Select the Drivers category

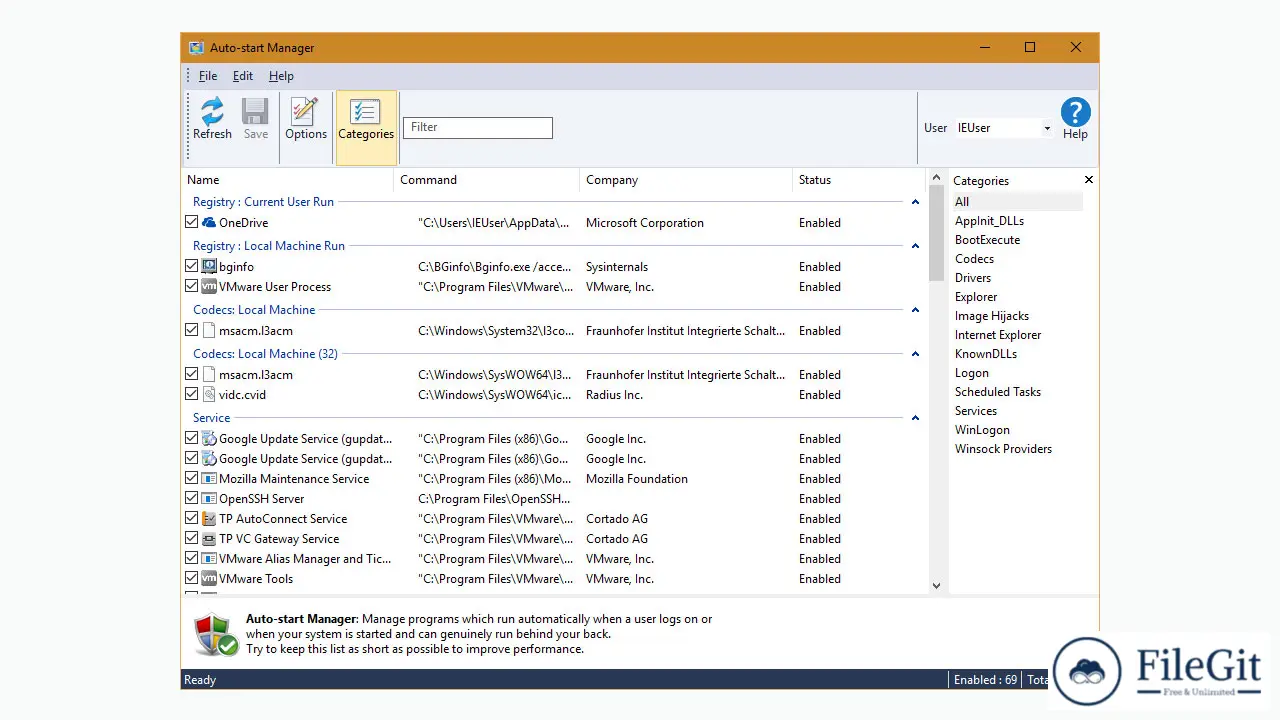973,278
